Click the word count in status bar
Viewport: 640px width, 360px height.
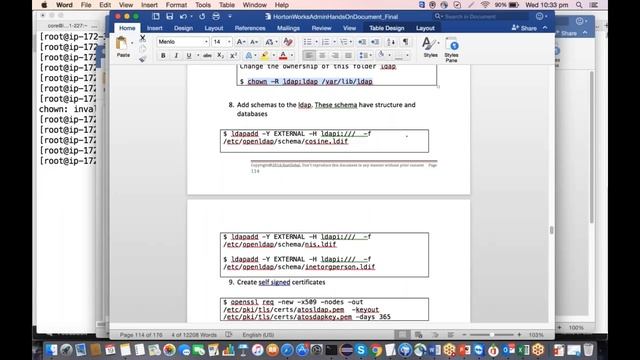194,335
